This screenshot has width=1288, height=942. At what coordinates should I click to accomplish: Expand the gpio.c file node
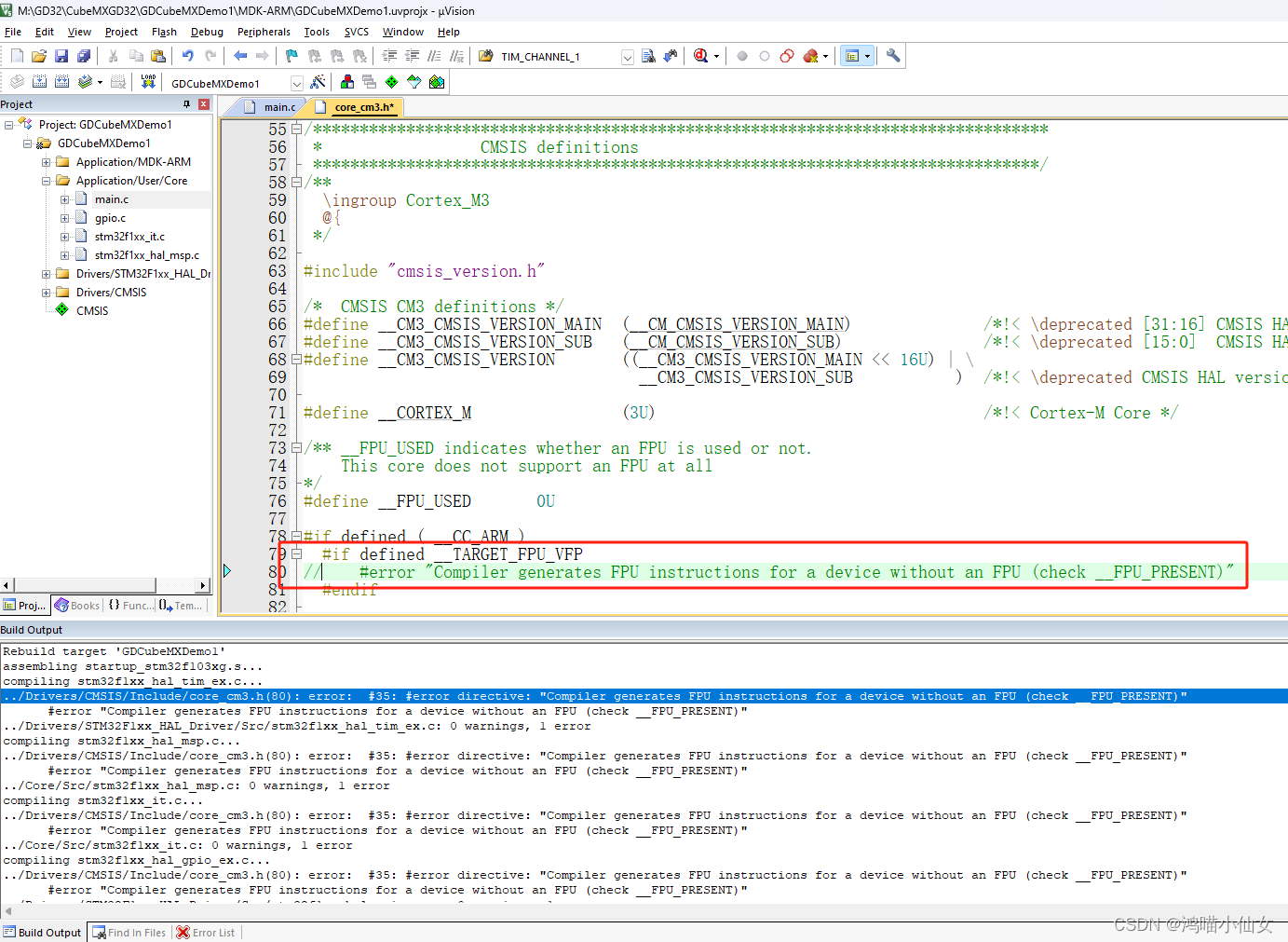[x=64, y=218]
